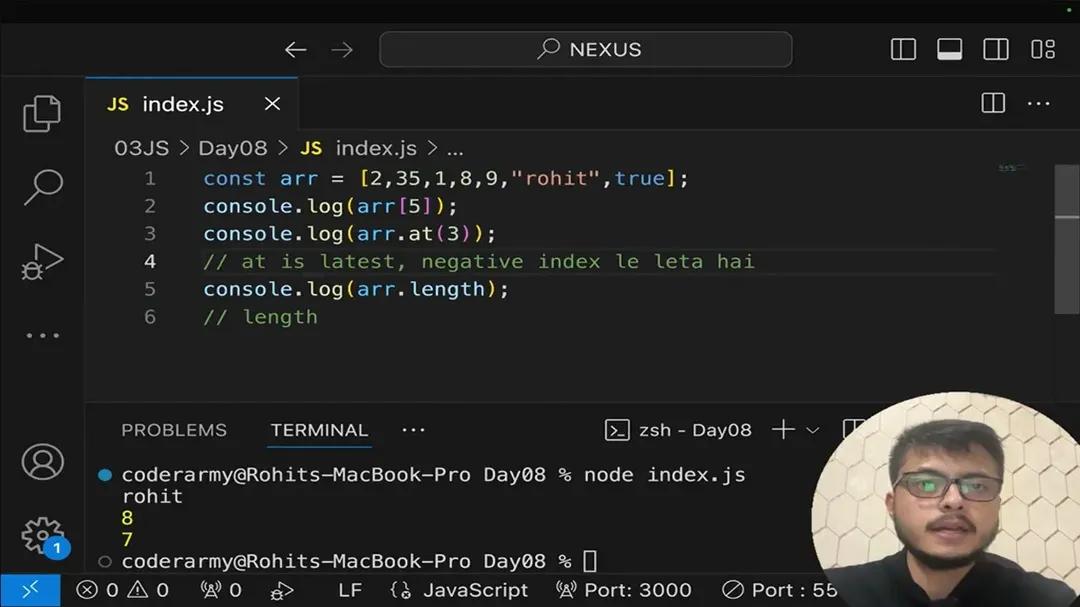Screen dimensions: 1080x607
Task: Click the debug launch icon in status bar
Action: [282, 591]
